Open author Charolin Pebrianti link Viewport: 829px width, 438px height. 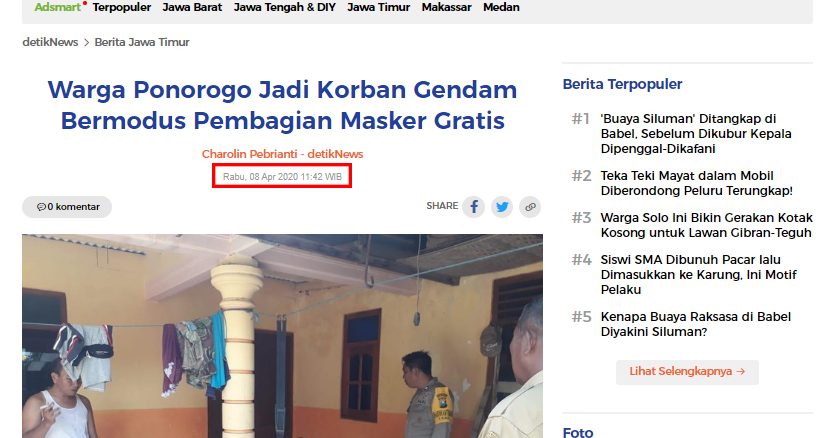(x=250, y=154)
